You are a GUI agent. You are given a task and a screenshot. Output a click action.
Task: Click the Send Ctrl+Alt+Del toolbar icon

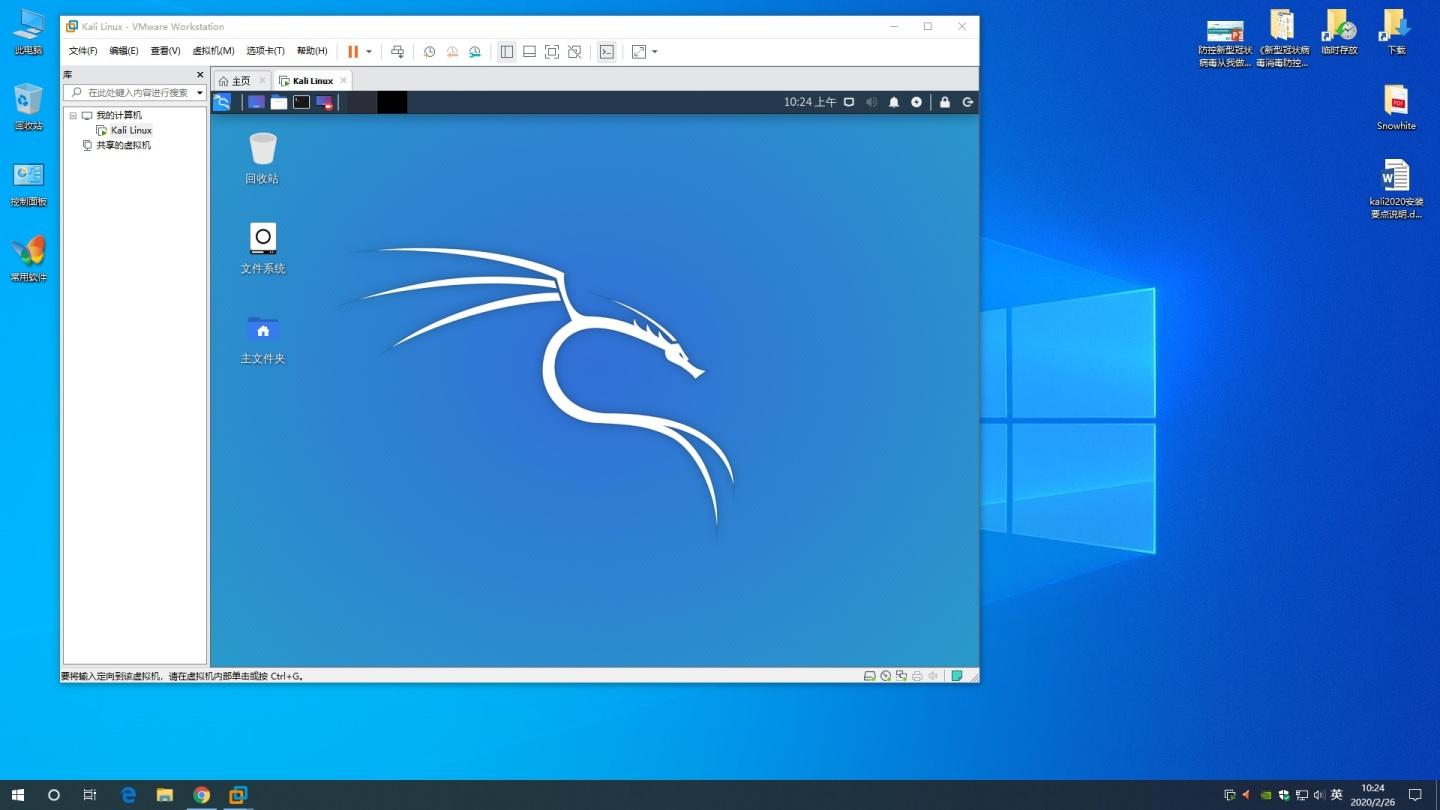point(397,51)
